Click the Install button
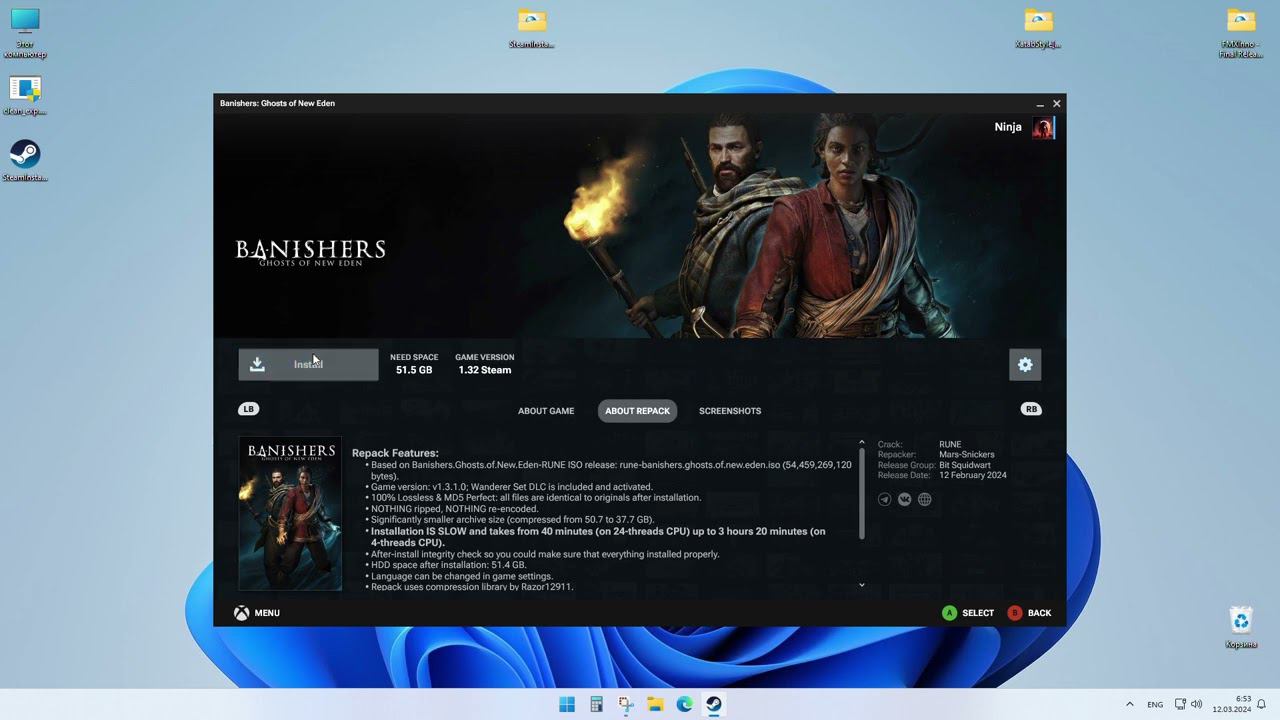Viewport: 1280px width, 720px height. point(308,364)
